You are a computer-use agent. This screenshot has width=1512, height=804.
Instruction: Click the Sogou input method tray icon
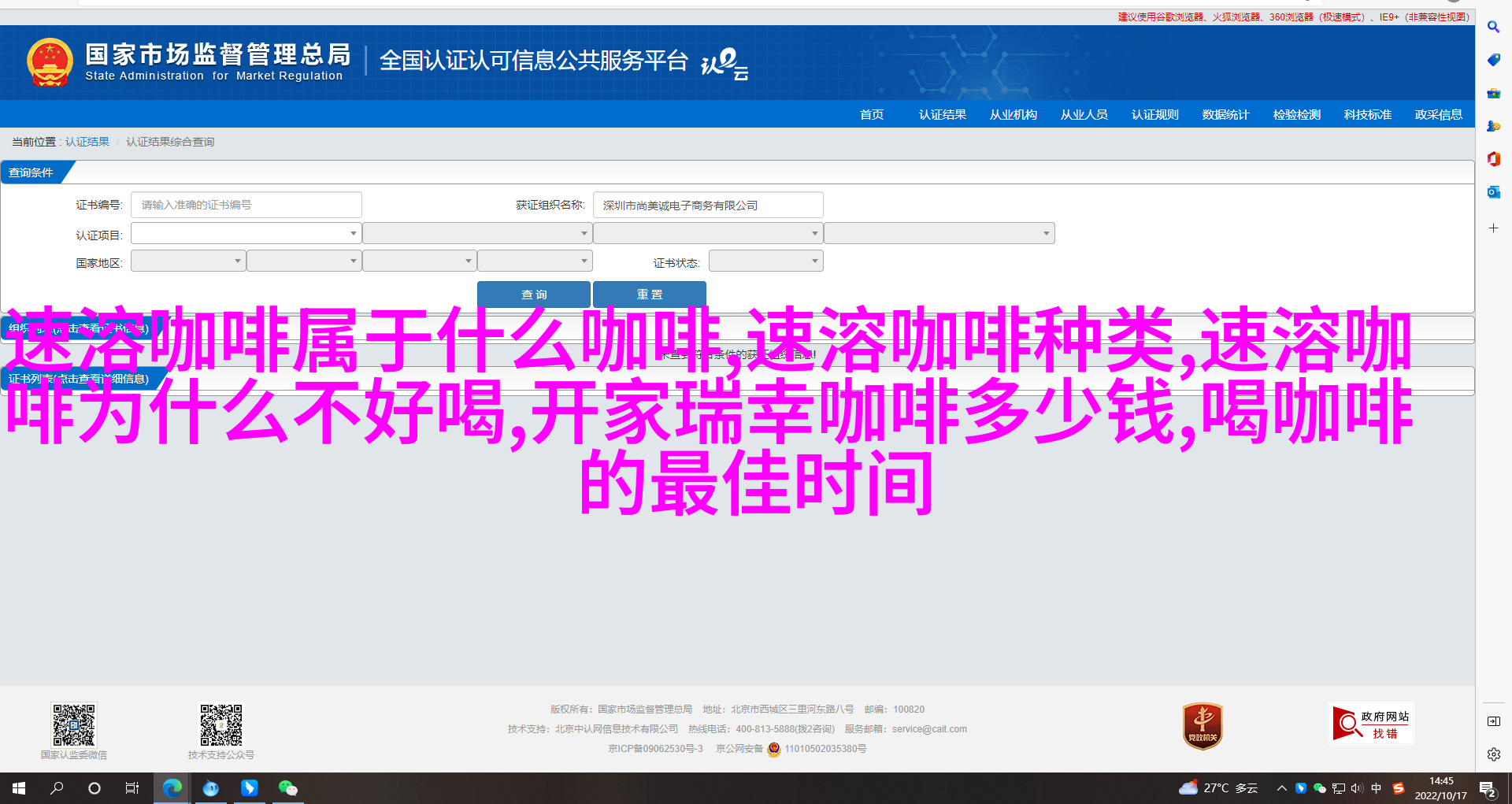coord(1399,788)
